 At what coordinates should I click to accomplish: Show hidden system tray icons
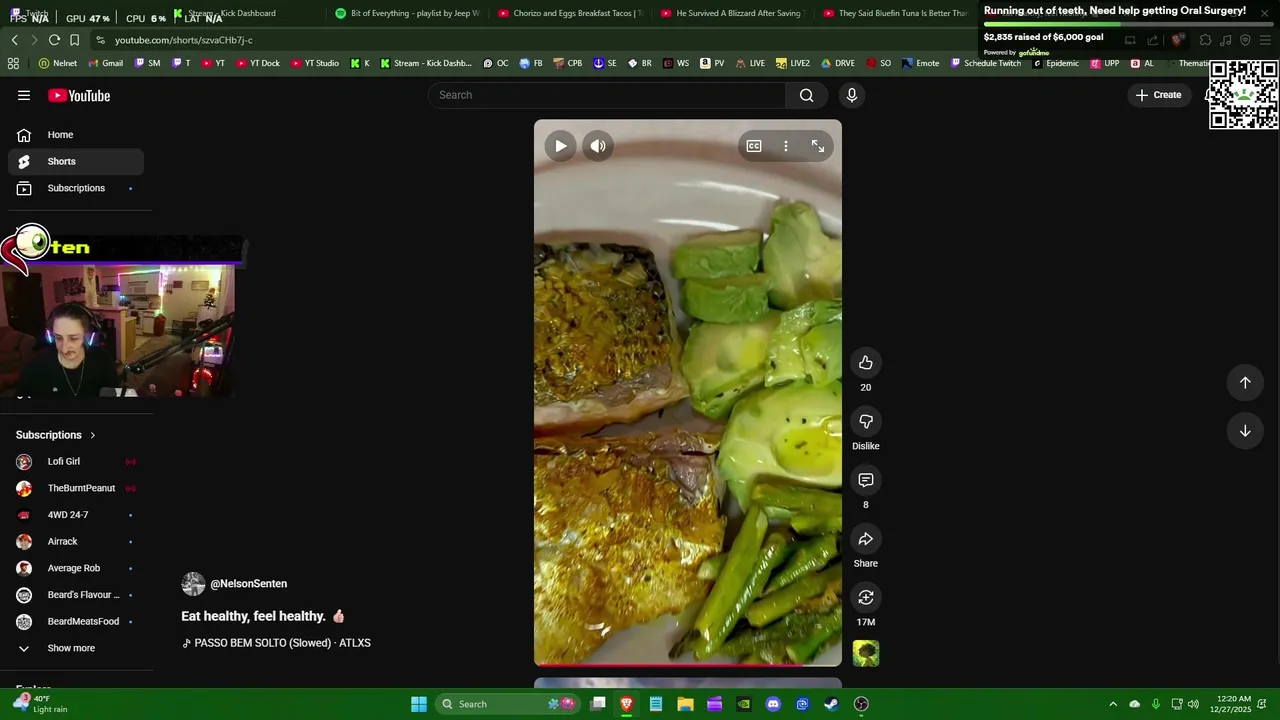pyautogui.click(x=1113, y=704)
